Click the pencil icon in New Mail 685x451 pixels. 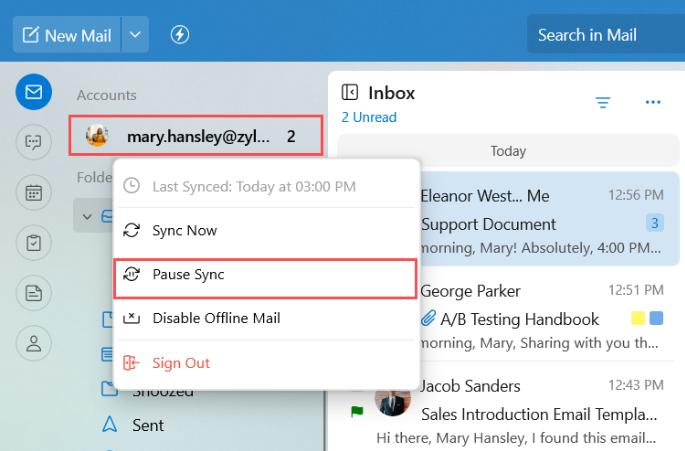tap(31, 35)
